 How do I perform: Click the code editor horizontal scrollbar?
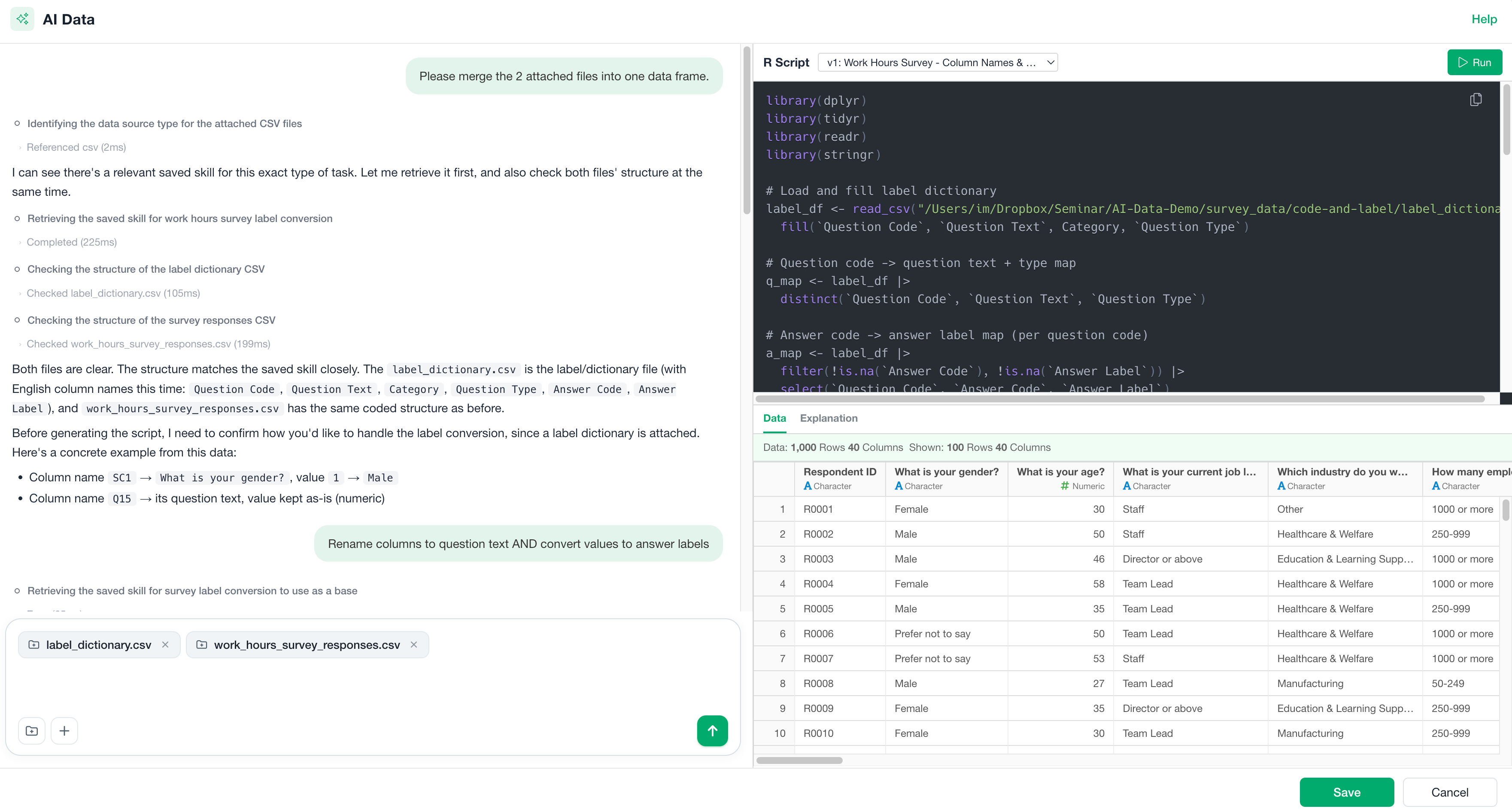pos(1120,398)
